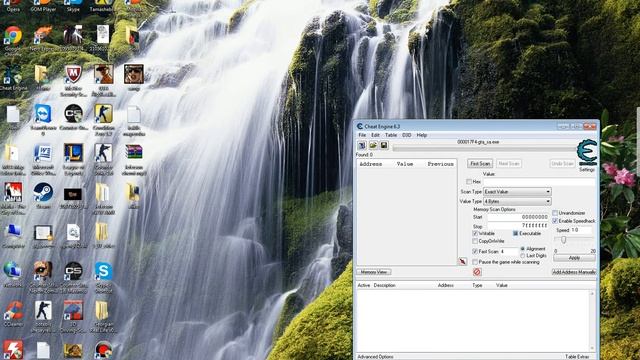Image resolution: width=640 pixels, height=360 pixels.
Task: Open the CCleaner desktop shortcut
Action: click(x=13, y=310)
